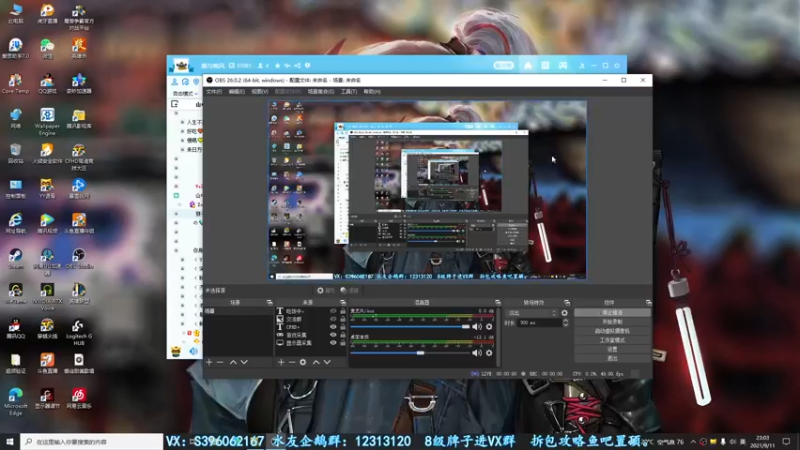The height and width of the screenshot is (450, 800).
Task: Open the 文件(F) menu in OBS
Action: tap(214, 92)
